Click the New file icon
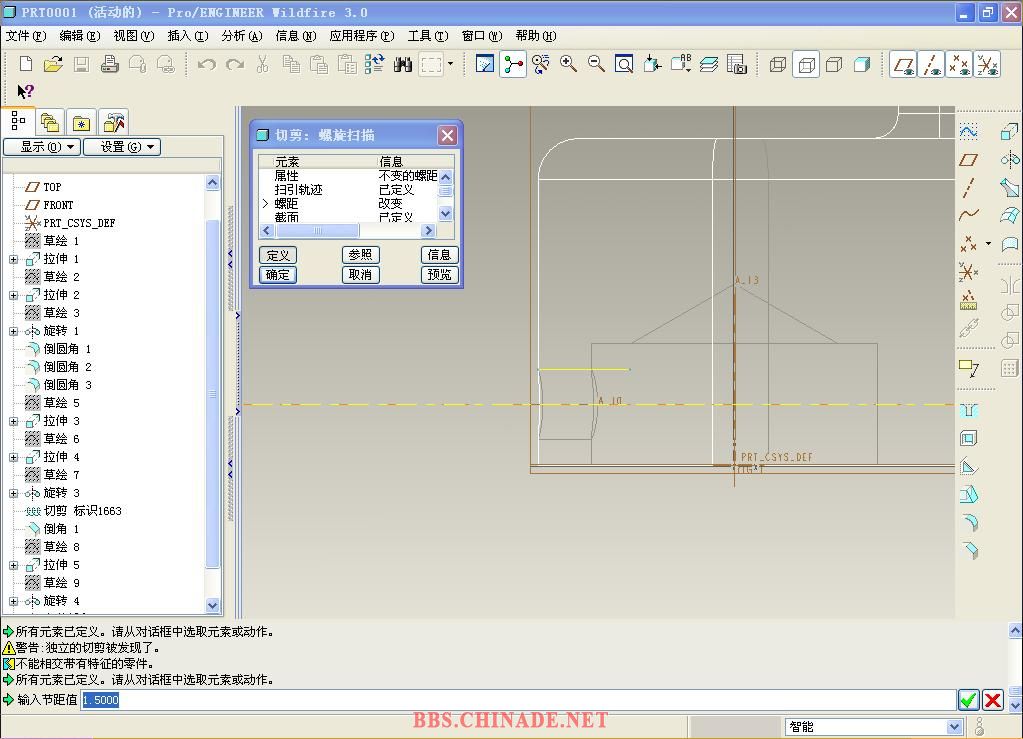The image size is (1023, 739). tap(25, 64)
